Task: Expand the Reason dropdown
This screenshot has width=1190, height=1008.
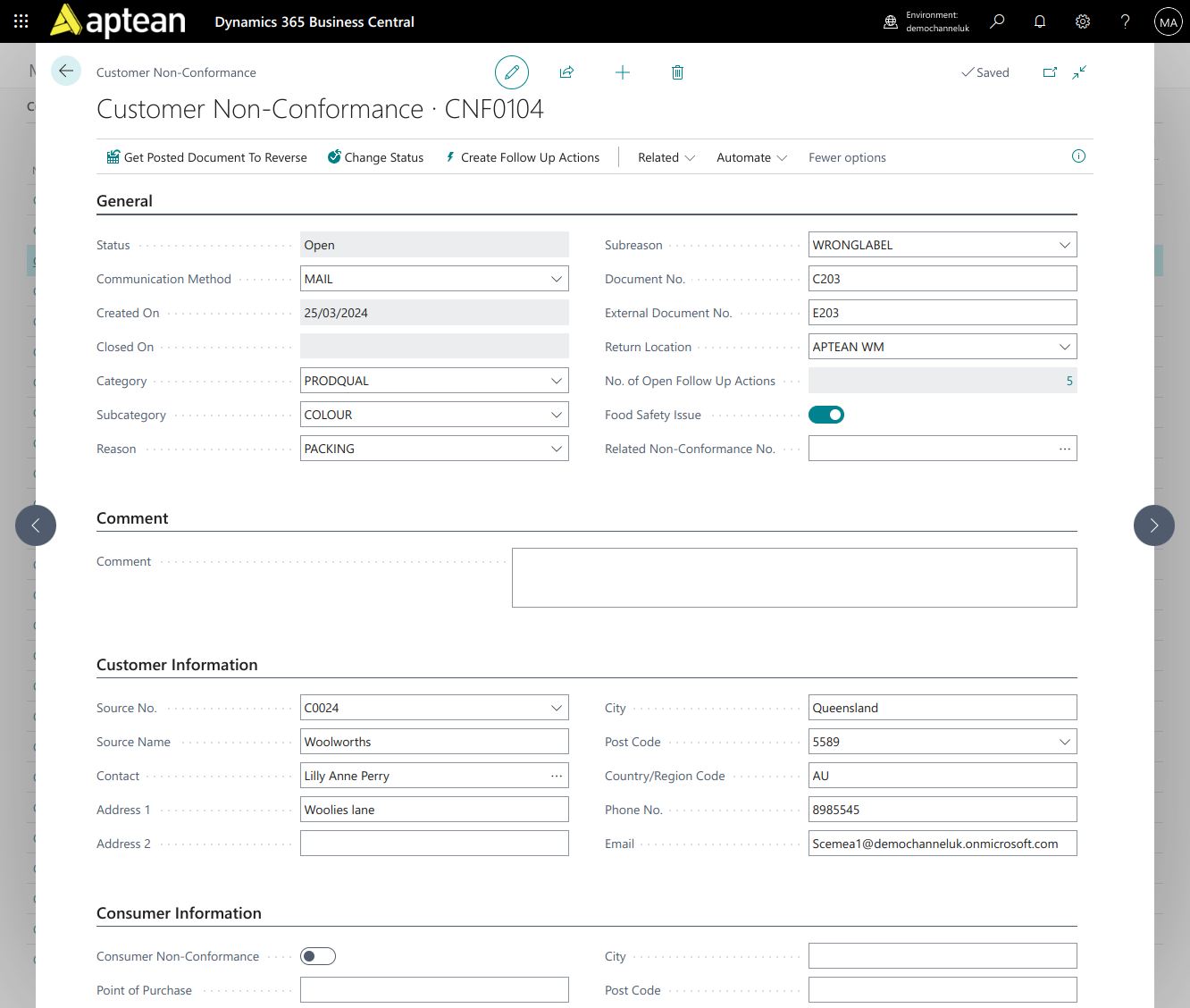Action: [557, 449]
